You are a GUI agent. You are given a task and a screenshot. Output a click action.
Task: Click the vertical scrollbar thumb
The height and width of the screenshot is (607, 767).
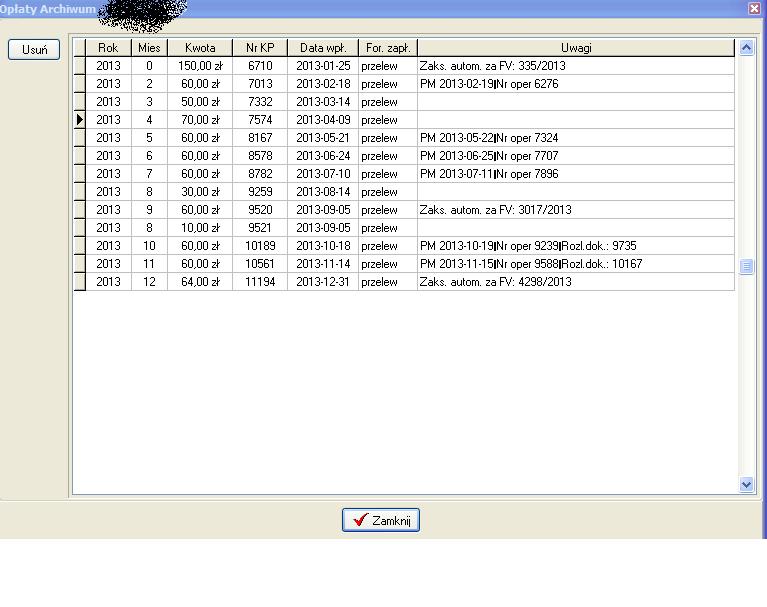746,266
